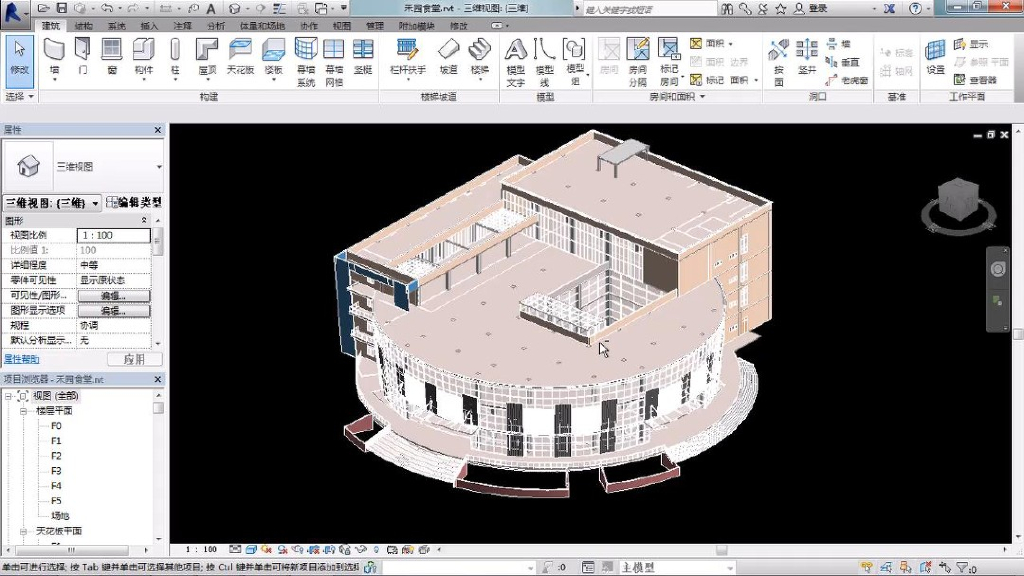1024x576 pixels.
Task: Select the 模型线 model line tool
Action: pos(545,62)
